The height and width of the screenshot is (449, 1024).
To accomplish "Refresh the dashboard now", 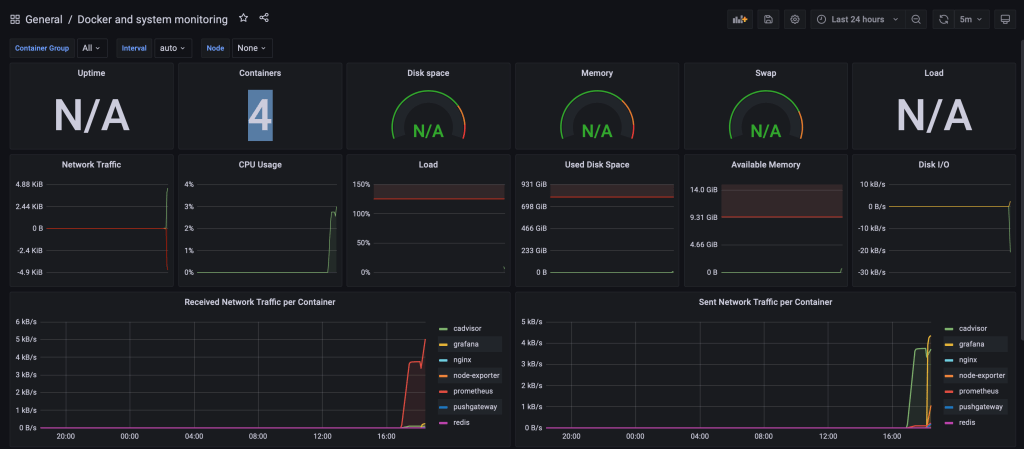I will pyautogui.click(x=944, y=19).
